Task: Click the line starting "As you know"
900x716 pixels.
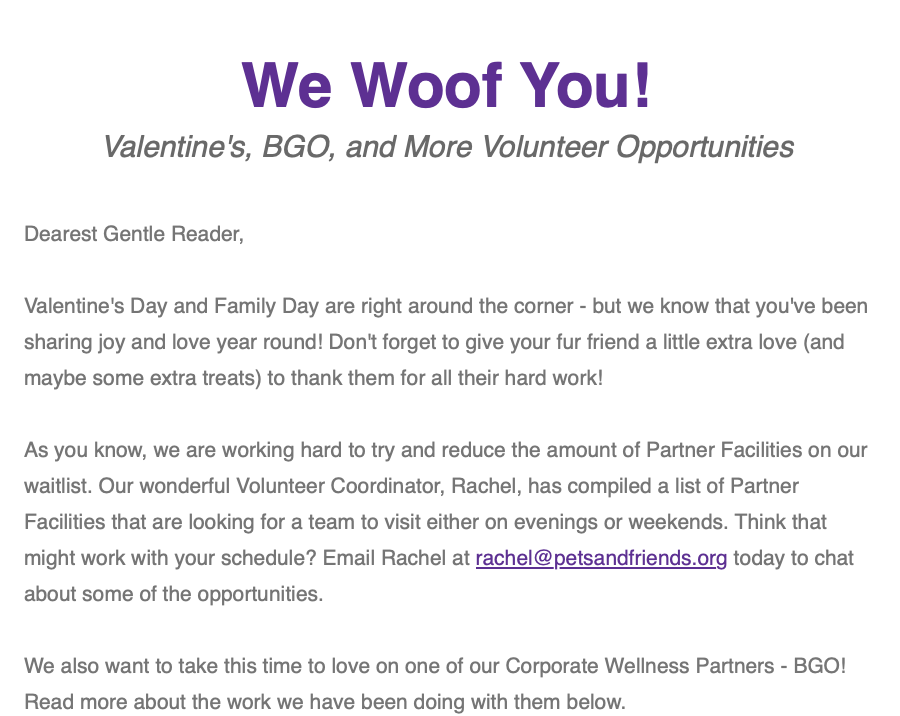Action: click(445, 449)
